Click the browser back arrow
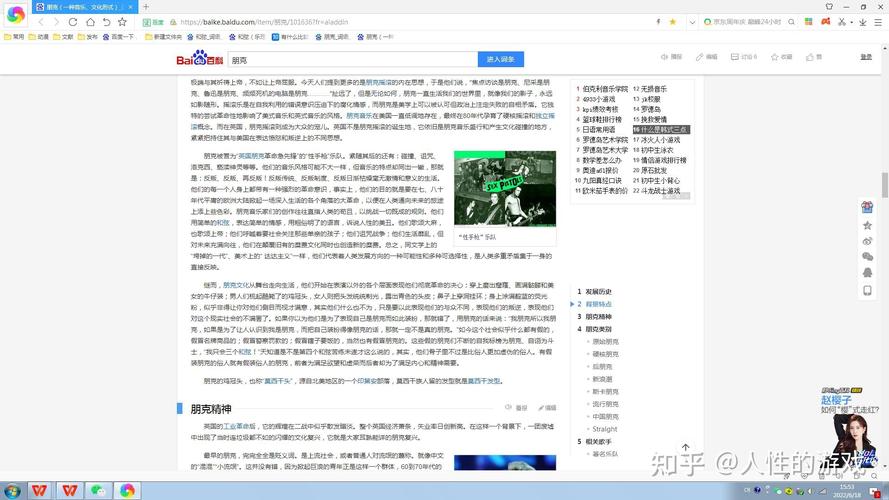This screenshot has height=500, width=889. pos(41,22)
